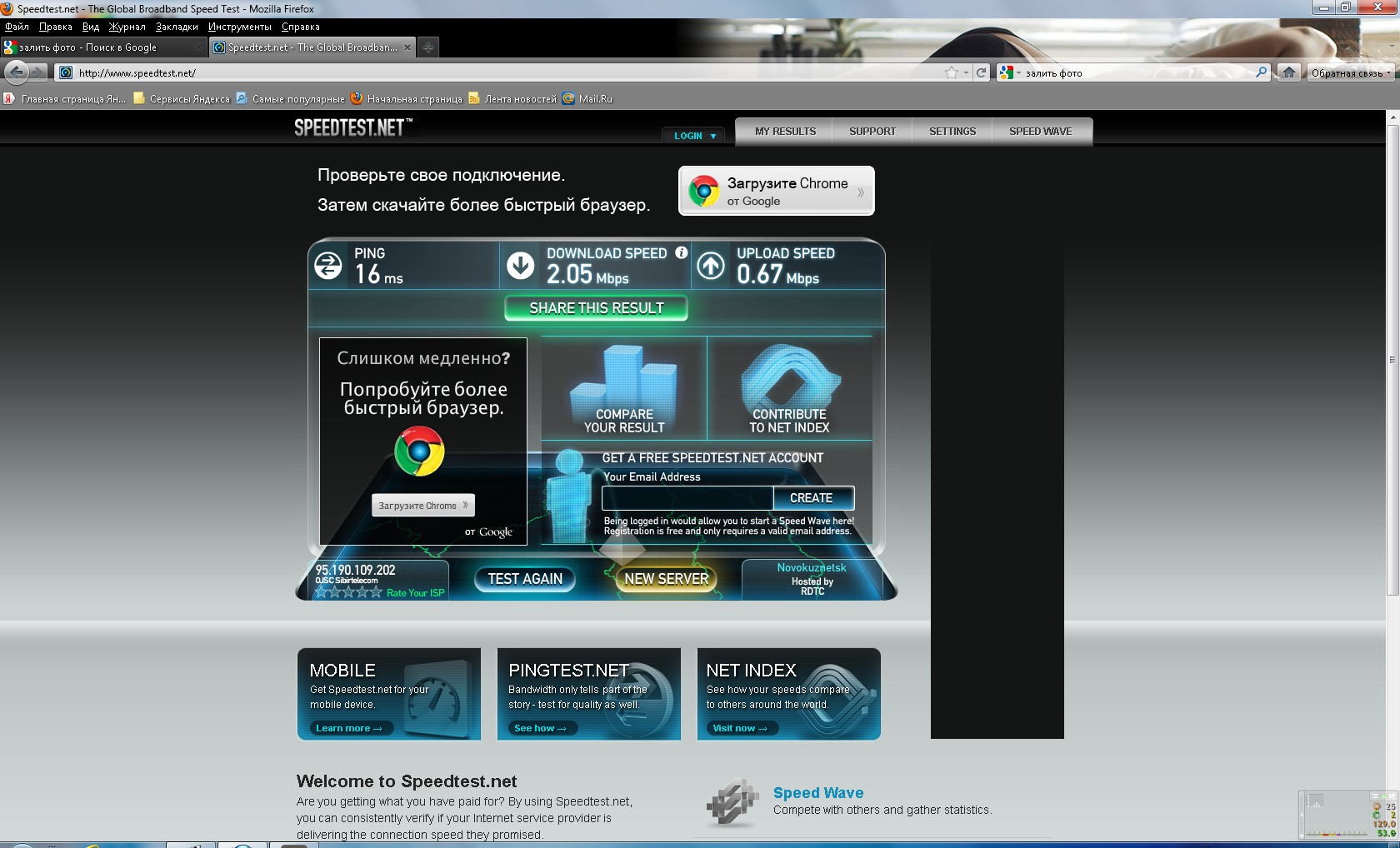The width and height of the screenshot is (1400, 848).
Task: Click the download speed info icon
Action: pos(682,252)
